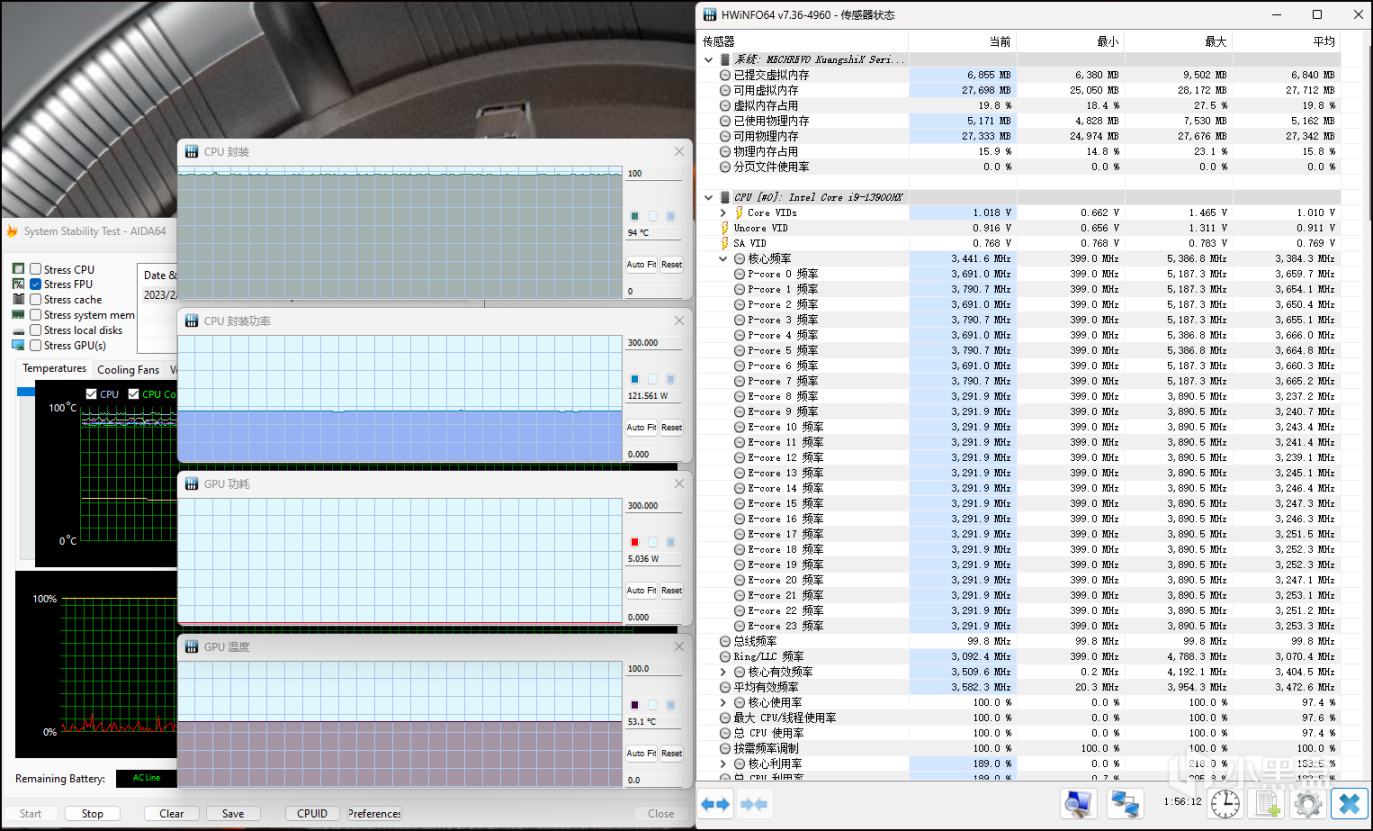Image resolution: width=1373 pixels, height=831 pixels.
Task: Click the CPU 封装 graph window icon
Action: pyautogui.click(x=192, y=152)
